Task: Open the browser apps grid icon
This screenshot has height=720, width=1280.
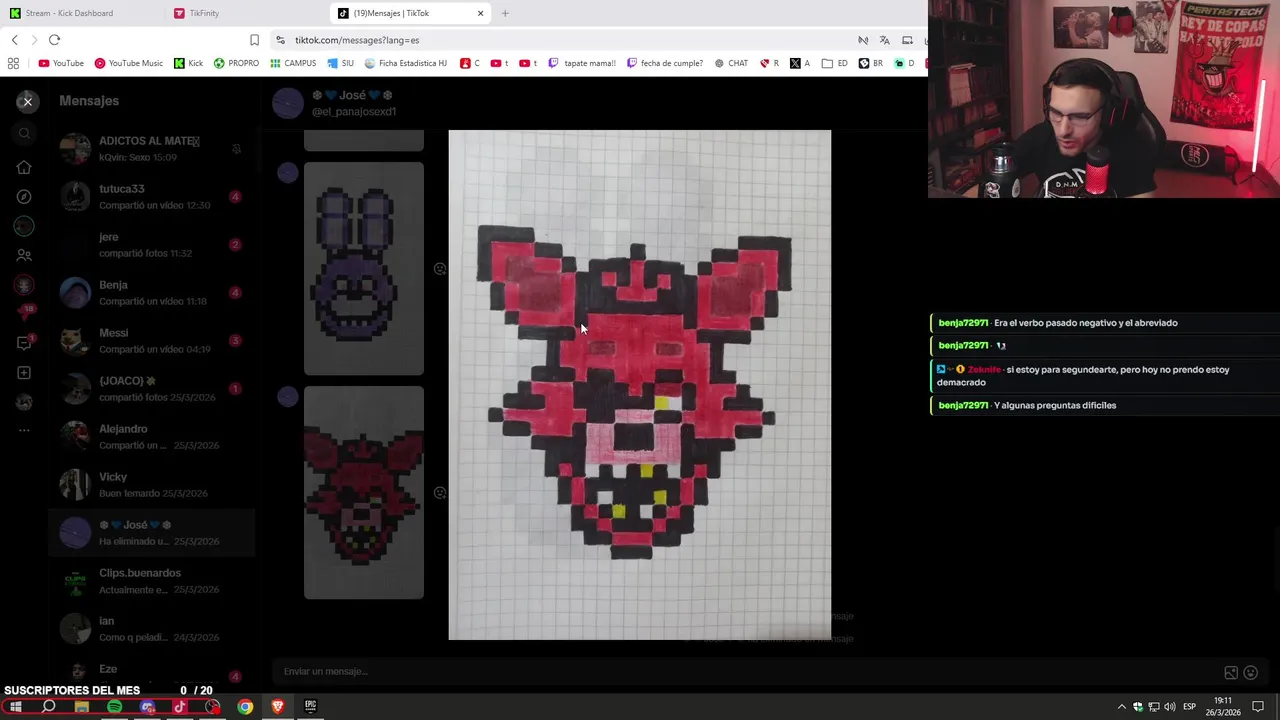Action: click(13, 63)
